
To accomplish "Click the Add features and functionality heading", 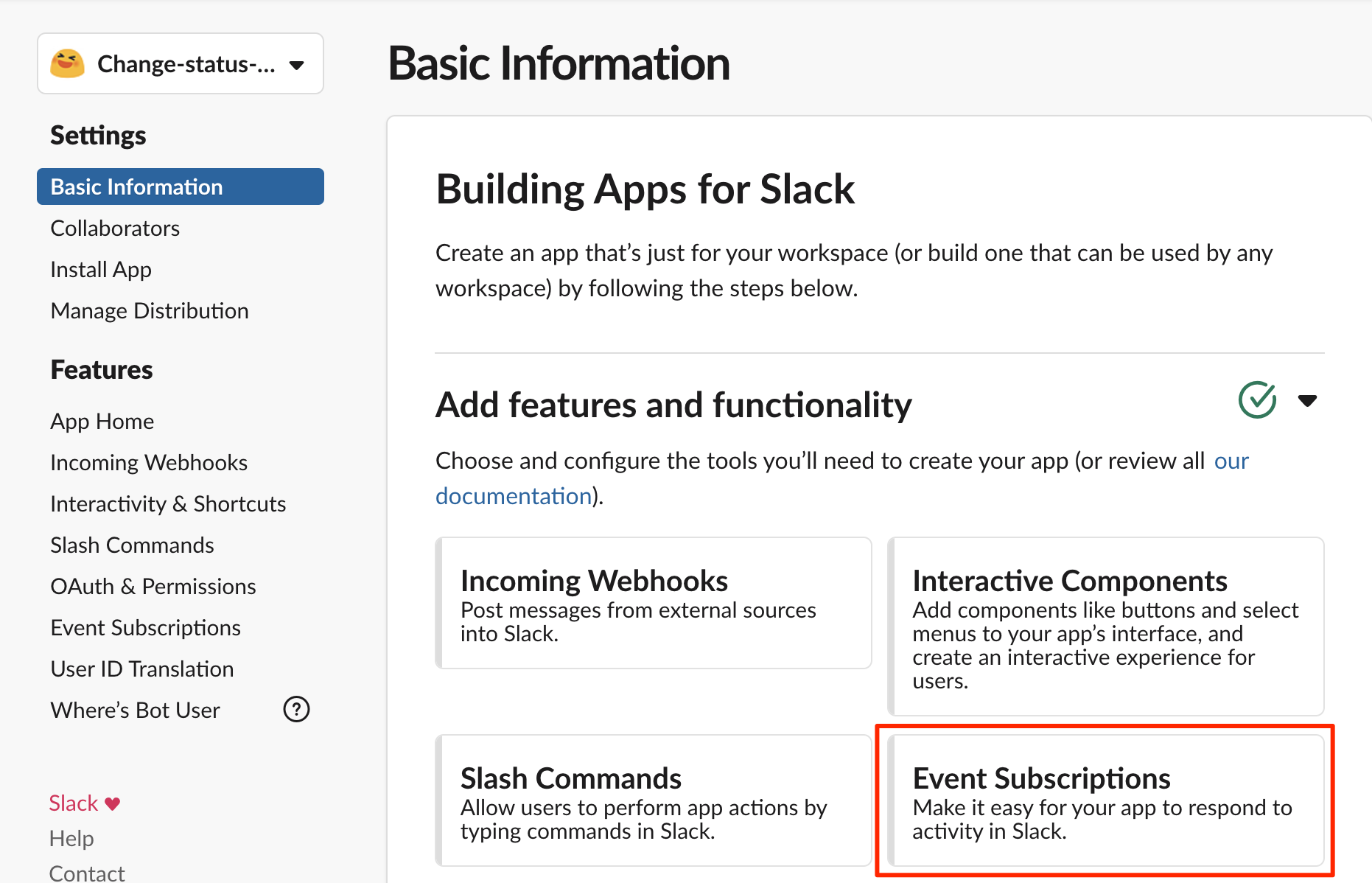I will point(673,405).
